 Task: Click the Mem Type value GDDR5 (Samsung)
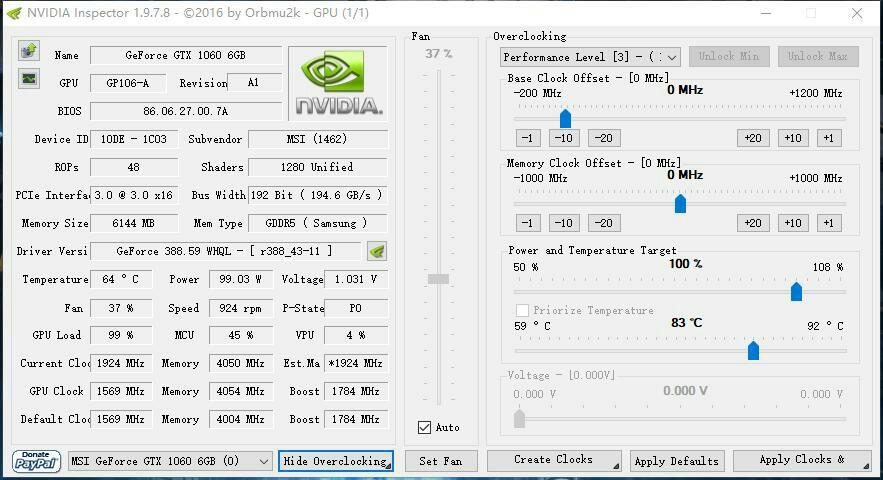point(318,224)
